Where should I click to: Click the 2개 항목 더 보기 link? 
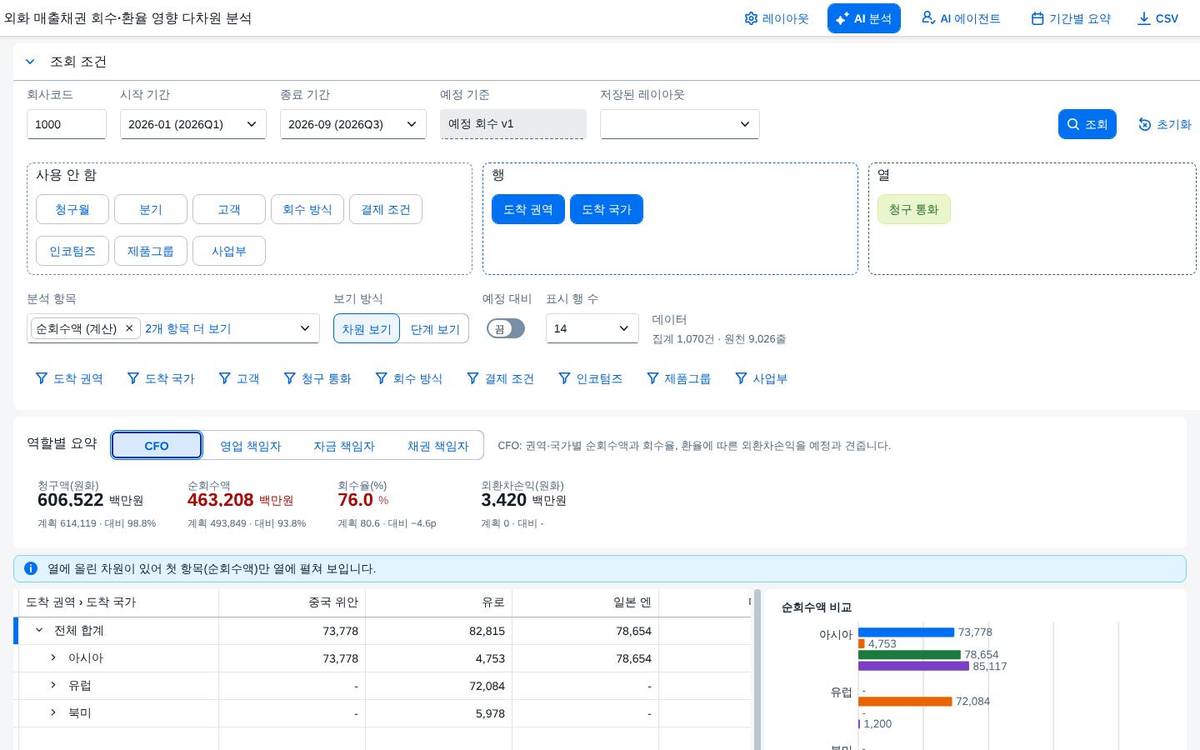[x=187, y=328]
